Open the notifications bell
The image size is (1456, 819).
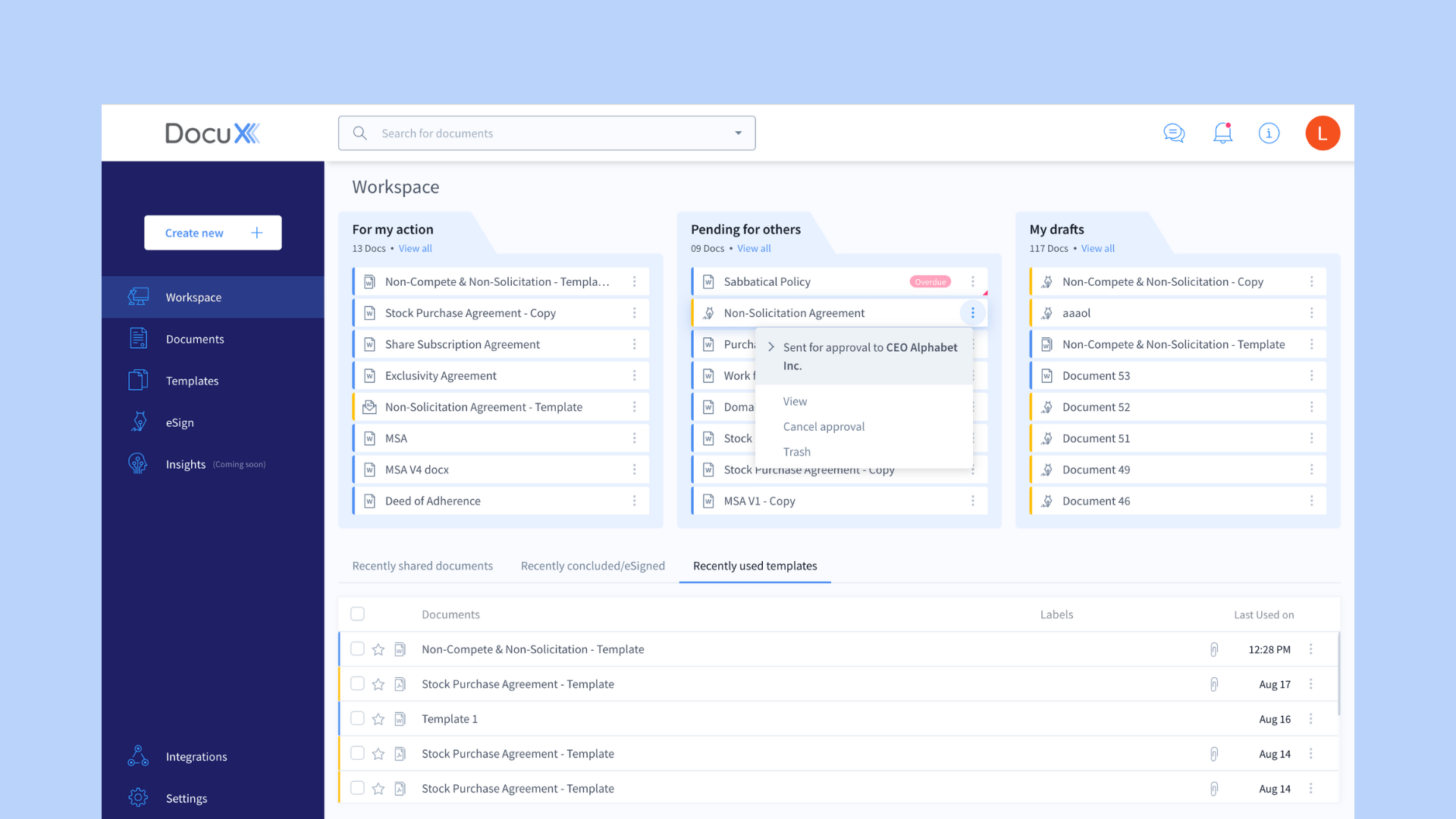tap(1222, 133)
